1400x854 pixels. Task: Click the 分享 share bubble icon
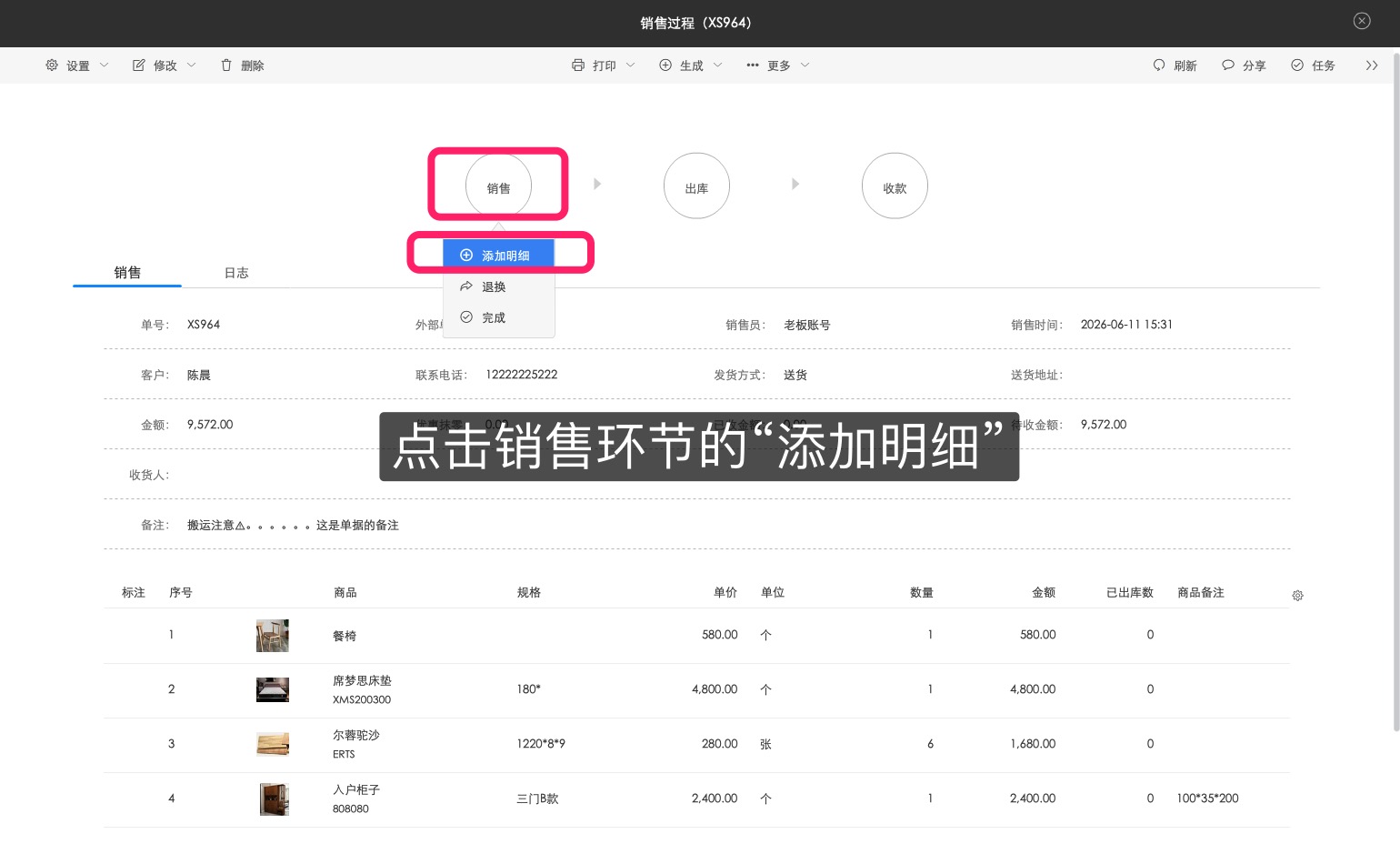(1228, 65)
